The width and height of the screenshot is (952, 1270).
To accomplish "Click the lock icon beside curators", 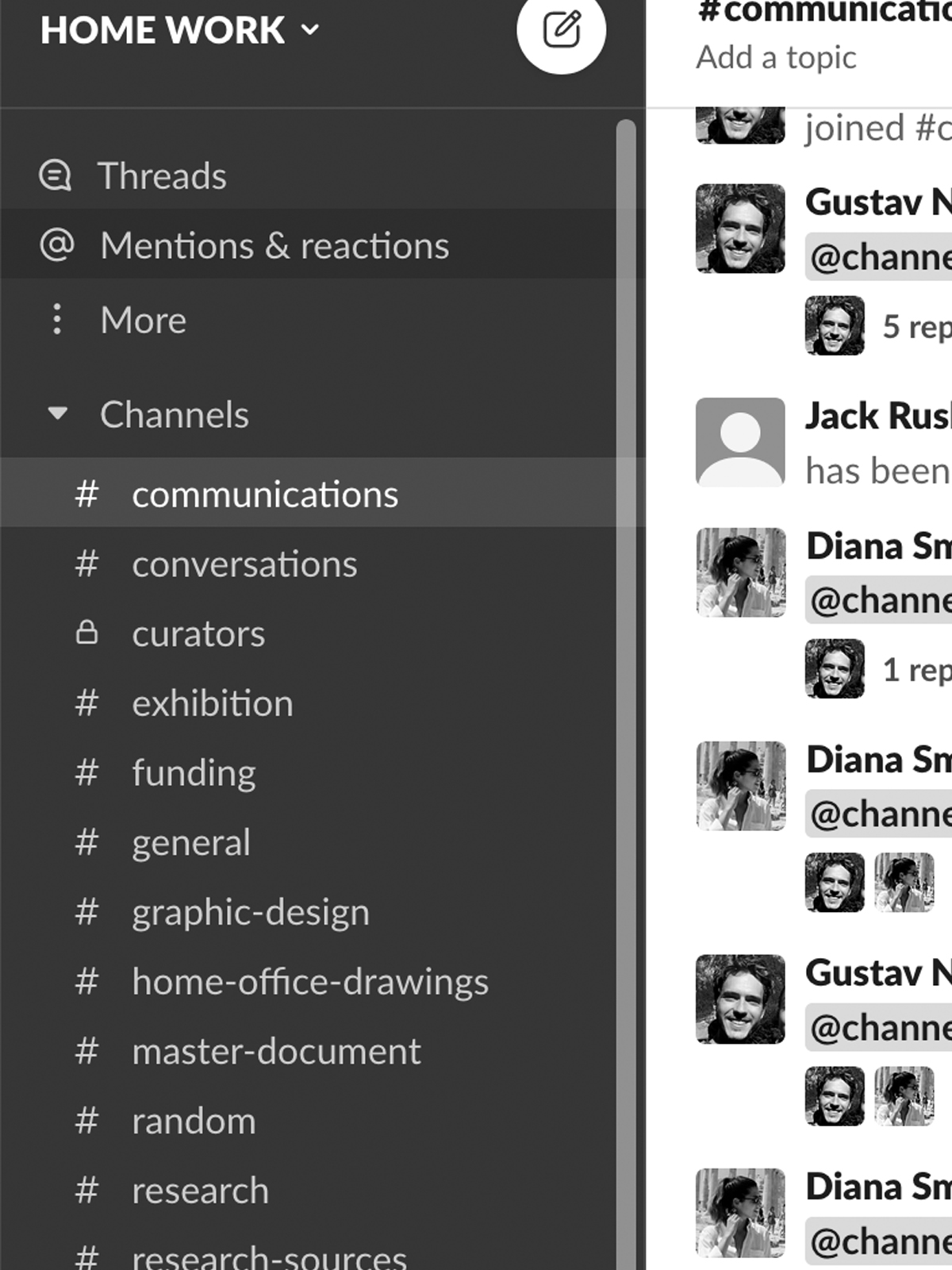I will pyautogui.click(x=86, y=633).
